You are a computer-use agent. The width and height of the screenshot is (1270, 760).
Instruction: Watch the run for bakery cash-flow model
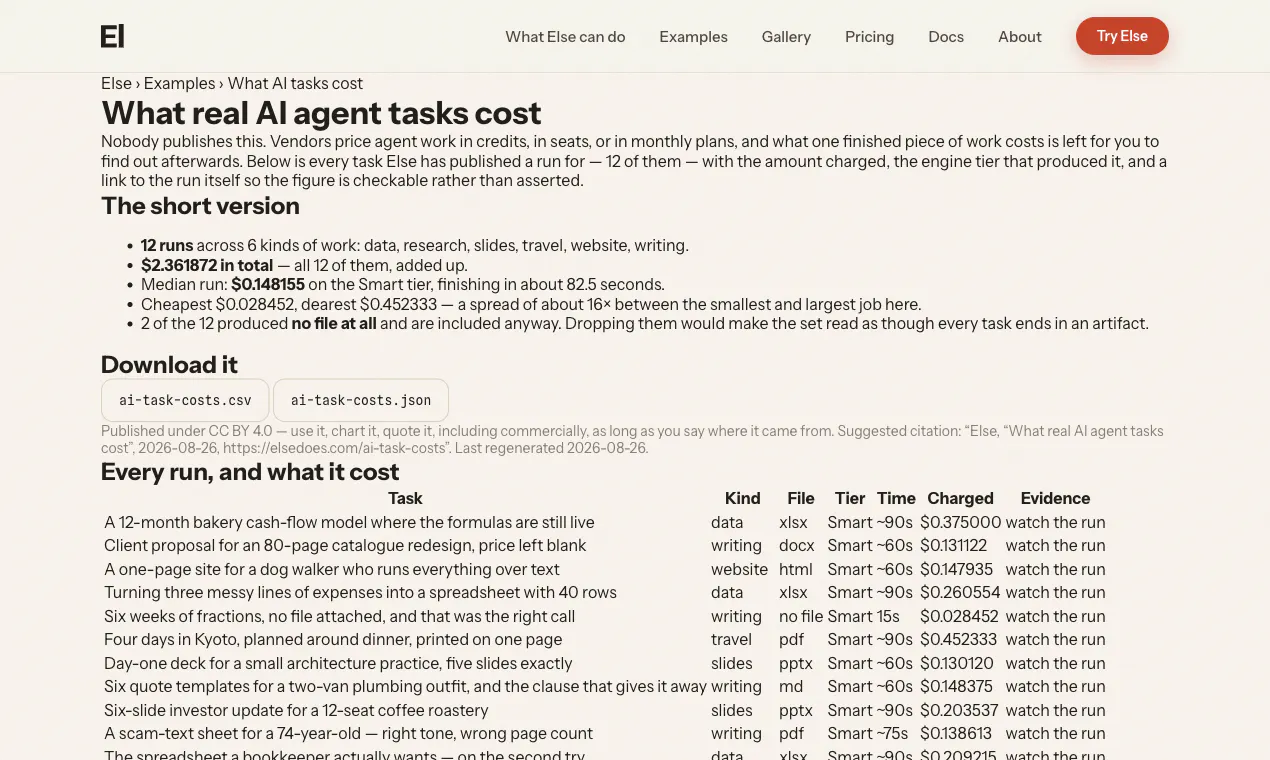[x=1055, y=522]
